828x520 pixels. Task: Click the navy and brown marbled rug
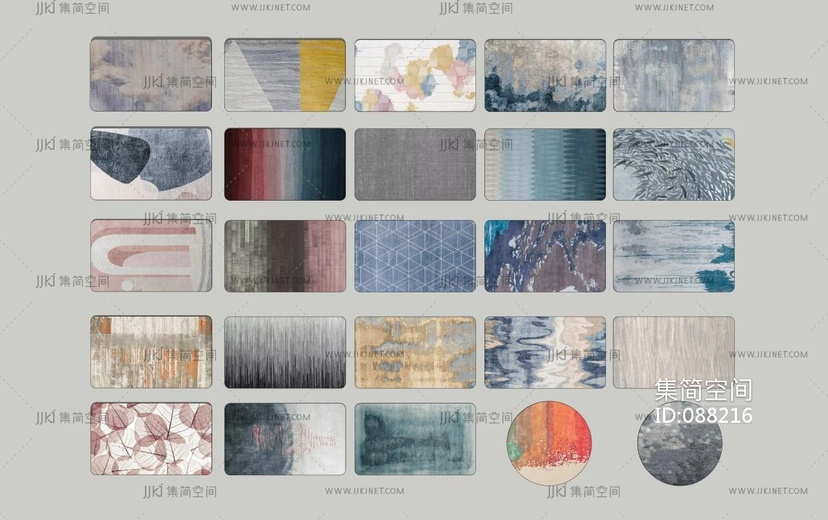pyautogui.click(x=545, y=255)
